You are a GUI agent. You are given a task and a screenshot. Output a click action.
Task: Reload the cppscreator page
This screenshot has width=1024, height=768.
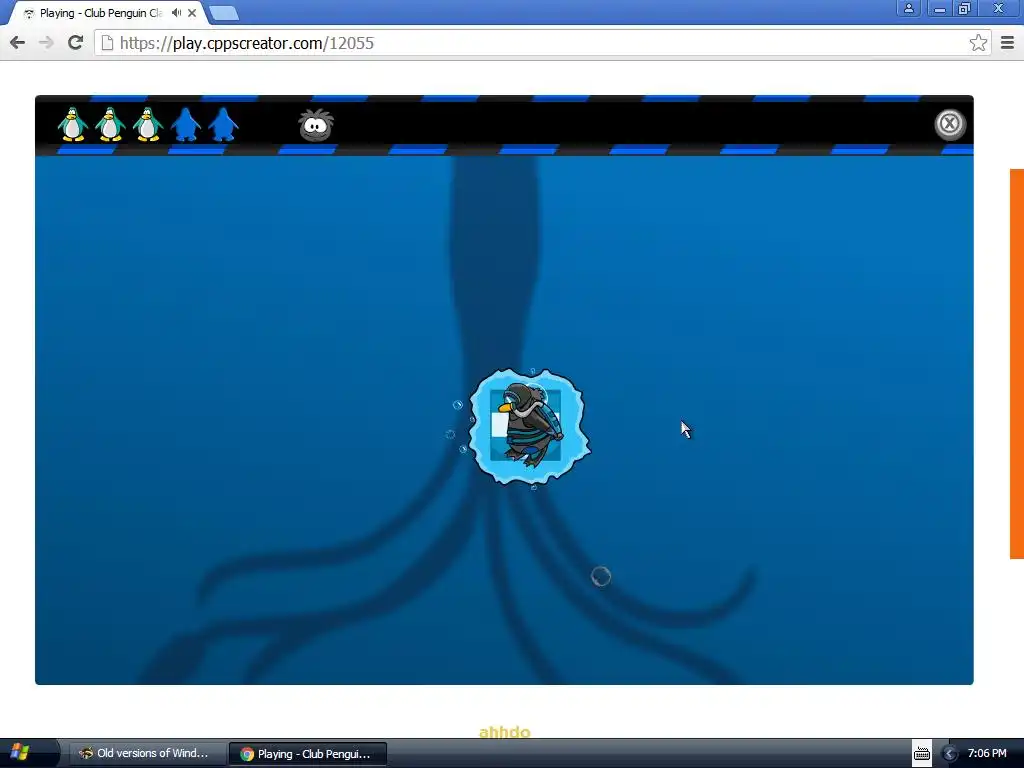(76, 43)
